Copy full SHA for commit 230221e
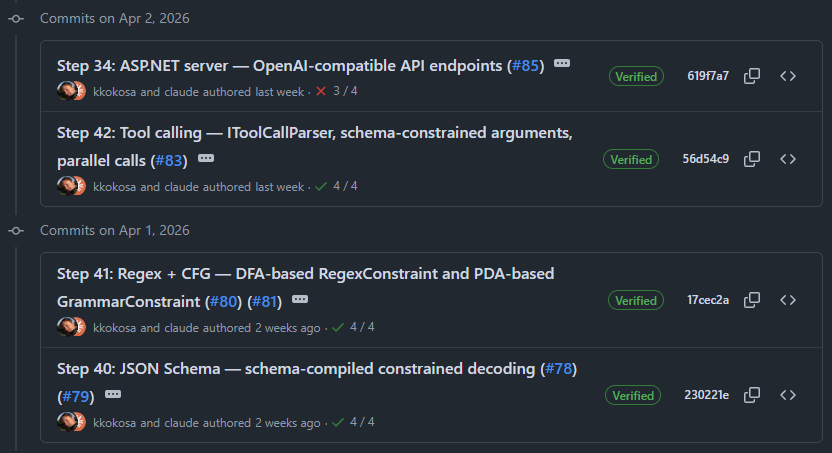832x453 pixels. coord(753,395)
